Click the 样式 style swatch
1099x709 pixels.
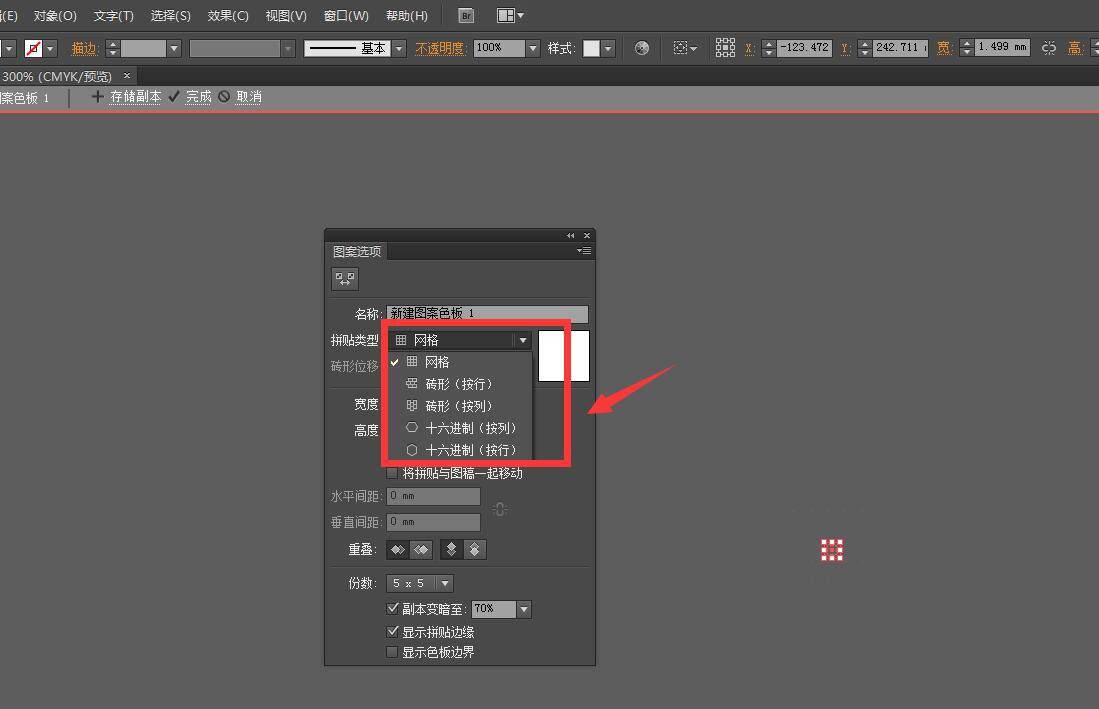591,48
